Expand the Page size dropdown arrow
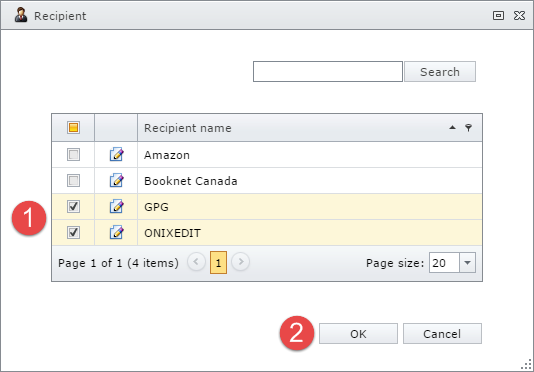The width and height of the screenshot is (534, 372). [x=467, y=263]
